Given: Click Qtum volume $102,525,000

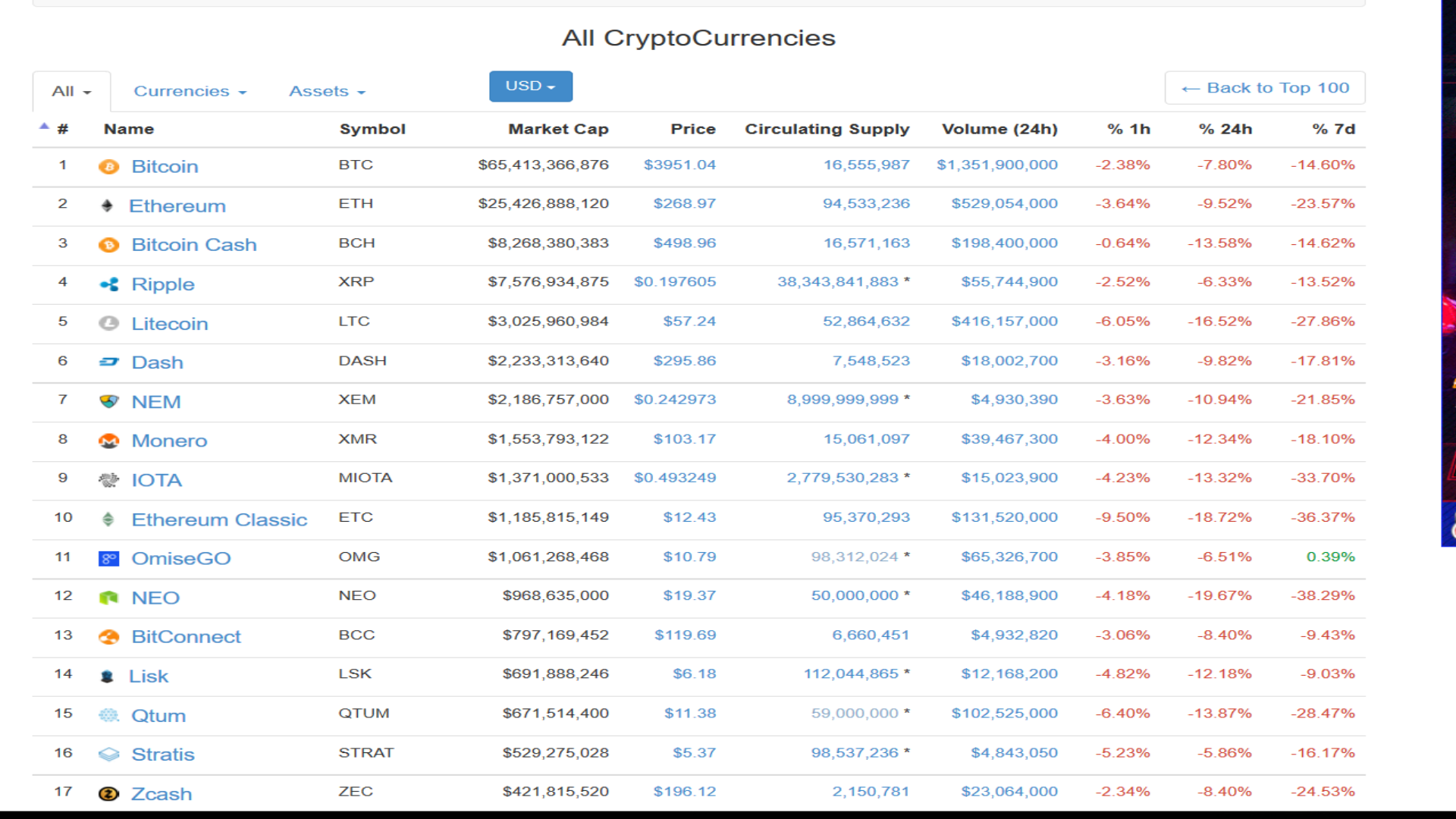Looking at the screenshot, I should [1005, 714].
